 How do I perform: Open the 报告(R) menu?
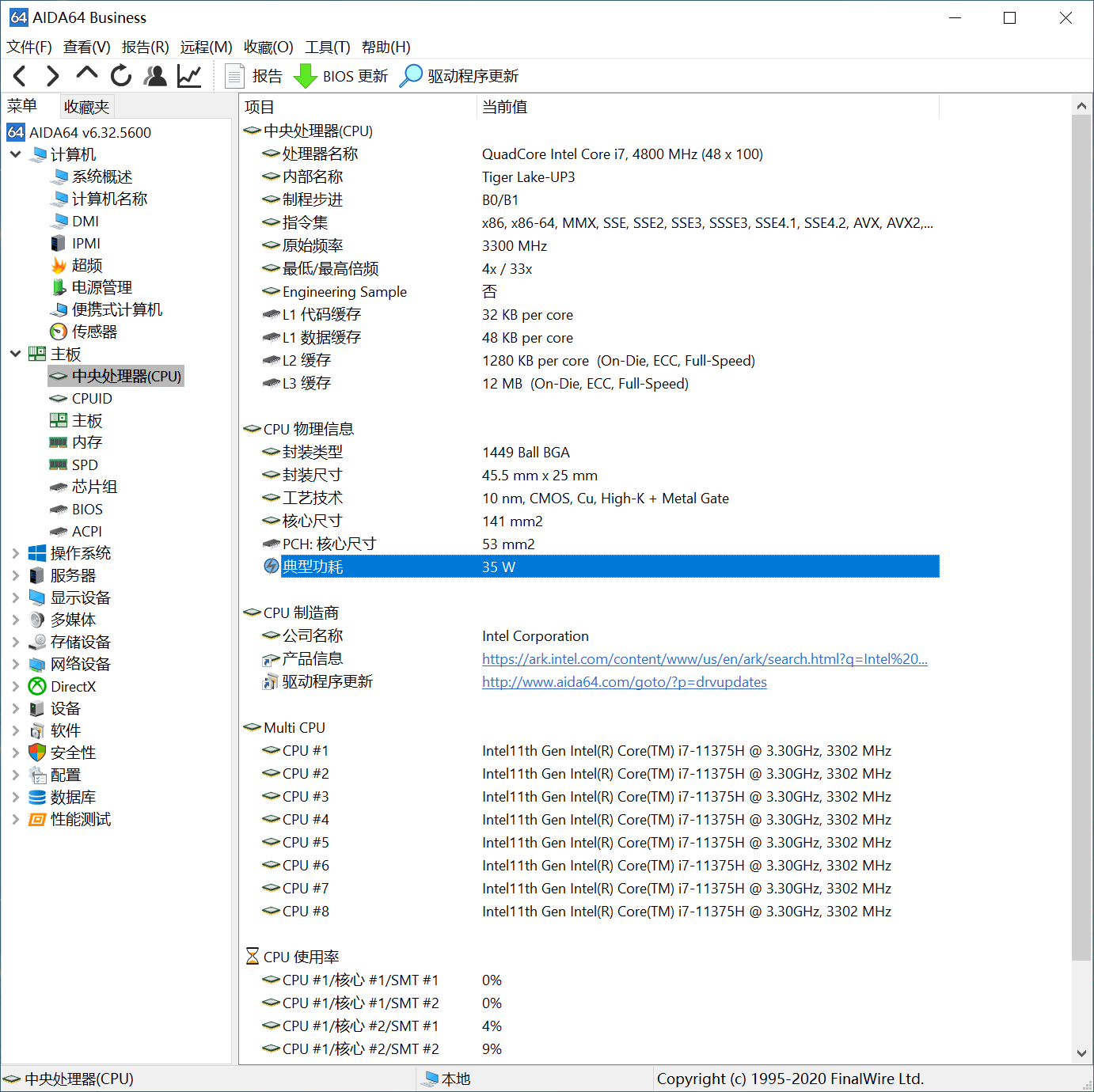pyautogui.click(x=145, y=47)
